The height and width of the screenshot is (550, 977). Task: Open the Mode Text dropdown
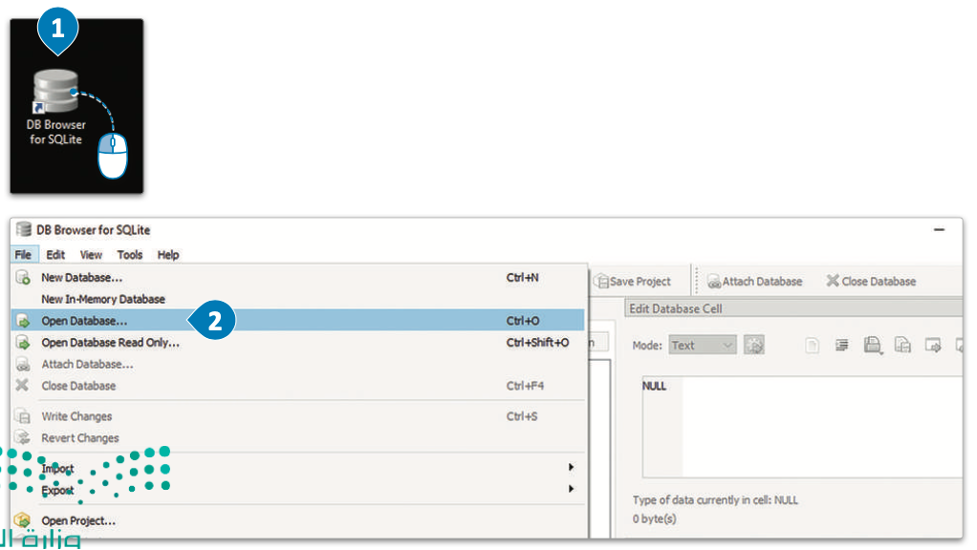(x=702, y=345)
